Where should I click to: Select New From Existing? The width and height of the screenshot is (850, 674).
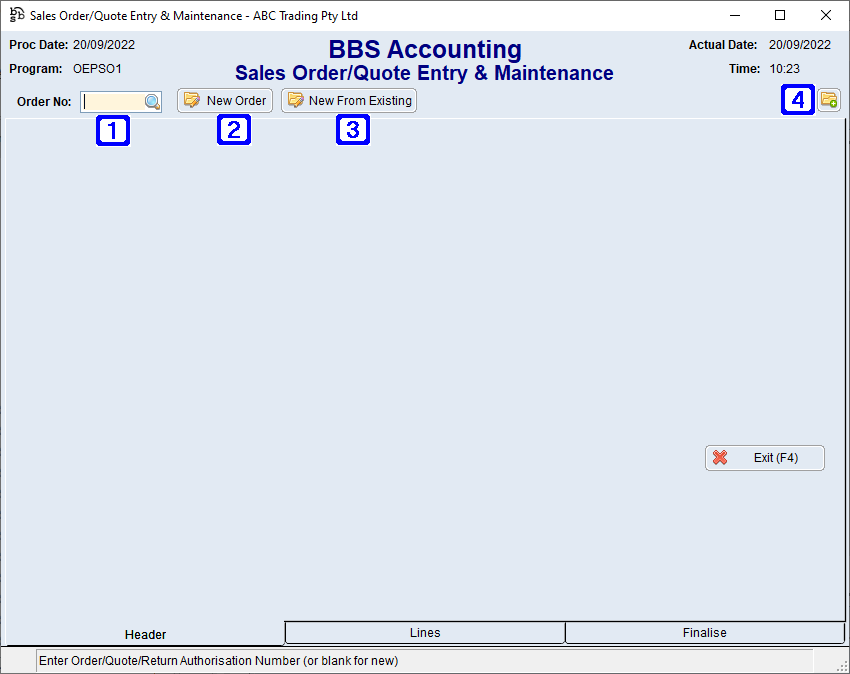pyautogui.click(x=348, y=100)
